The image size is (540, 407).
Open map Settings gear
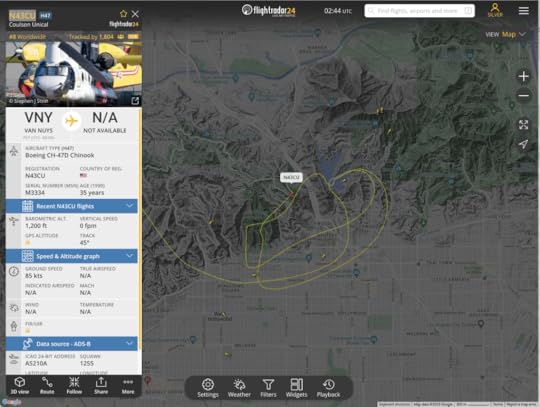208,388
